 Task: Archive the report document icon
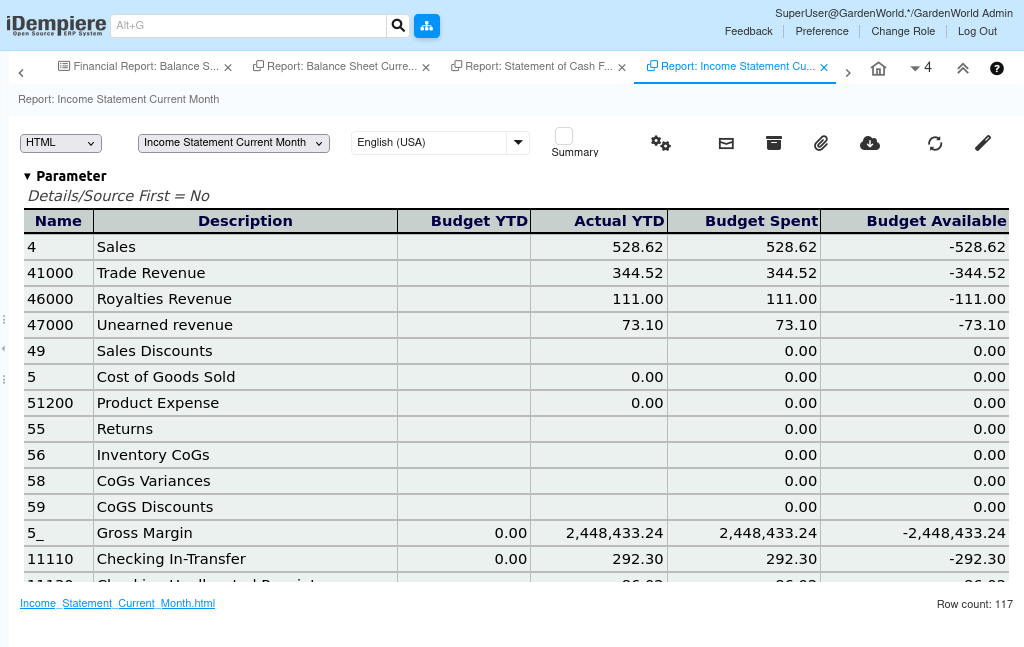(774, 143)
